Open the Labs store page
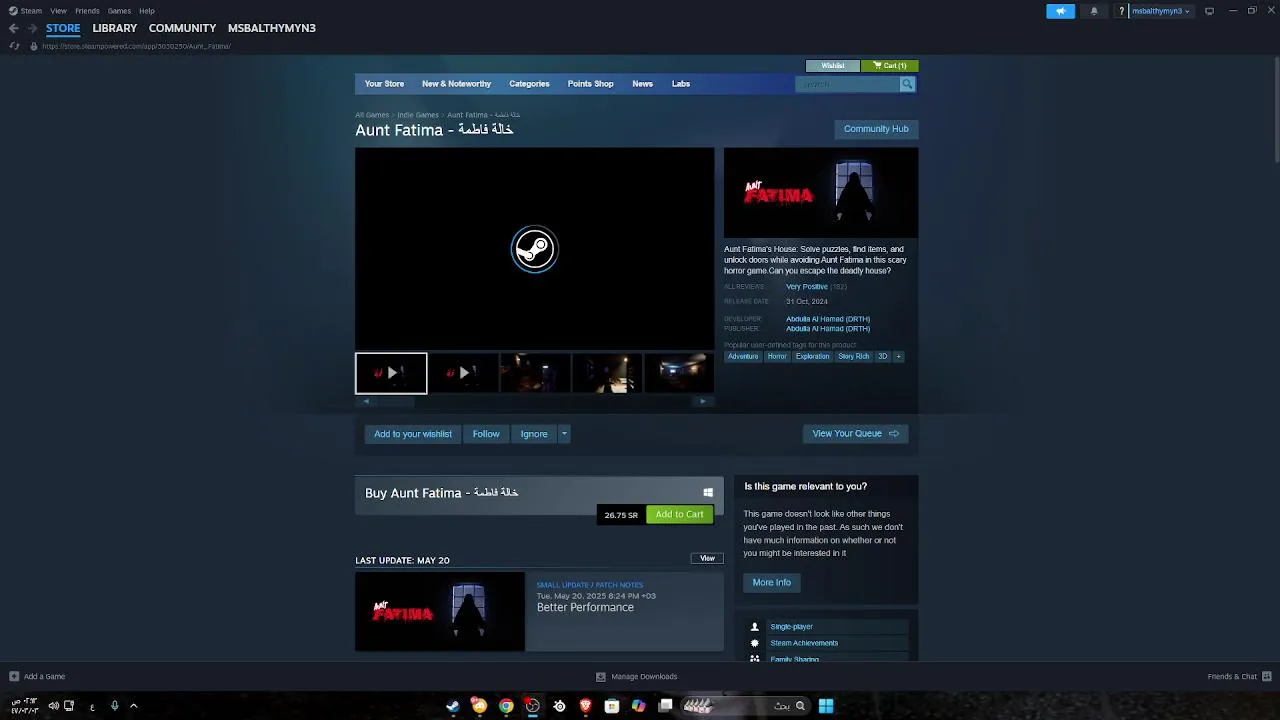This screenshot has height=720, width=1280. point(681,84)
